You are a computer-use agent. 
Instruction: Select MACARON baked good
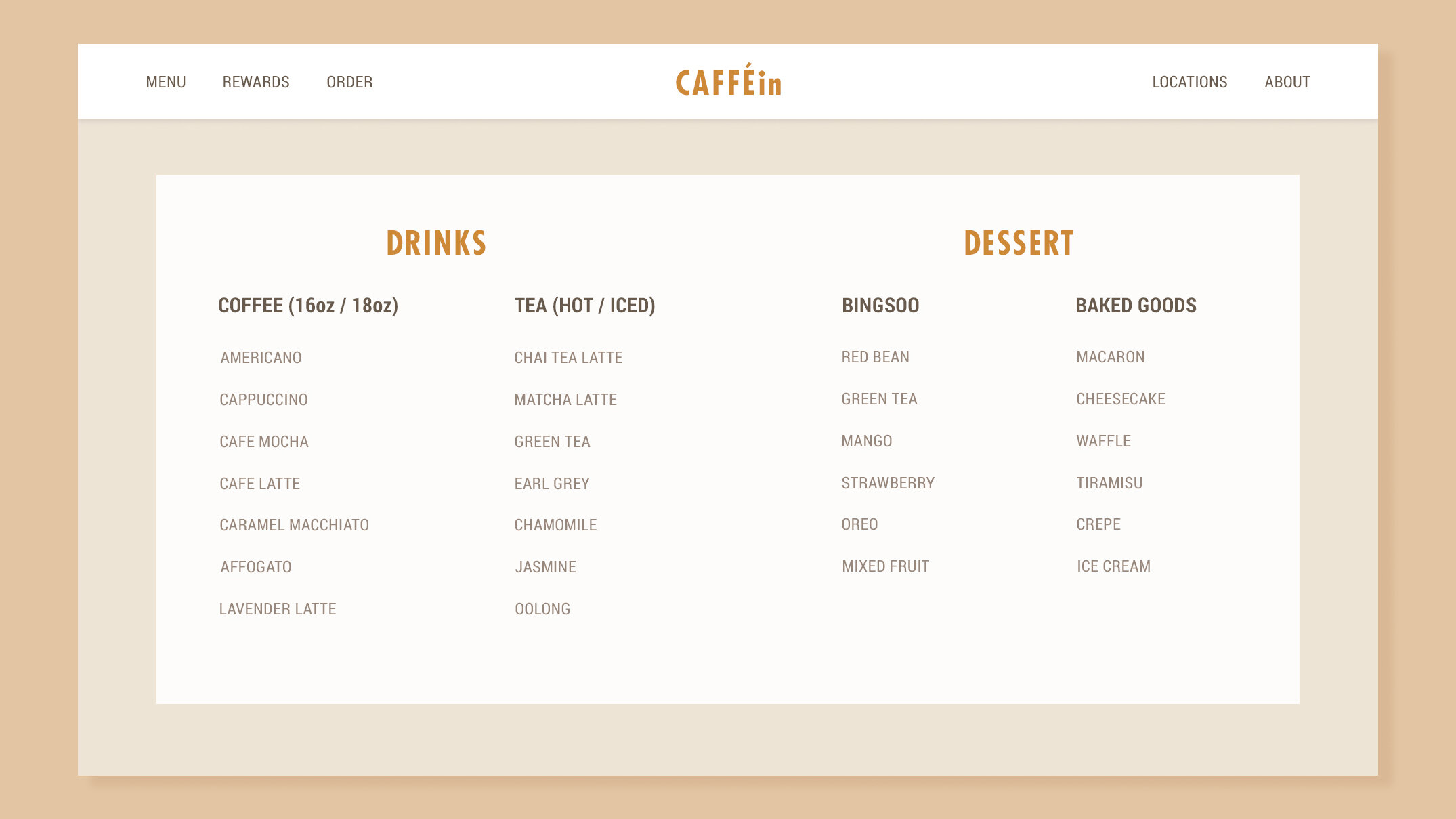click(x=1111, y=357)
